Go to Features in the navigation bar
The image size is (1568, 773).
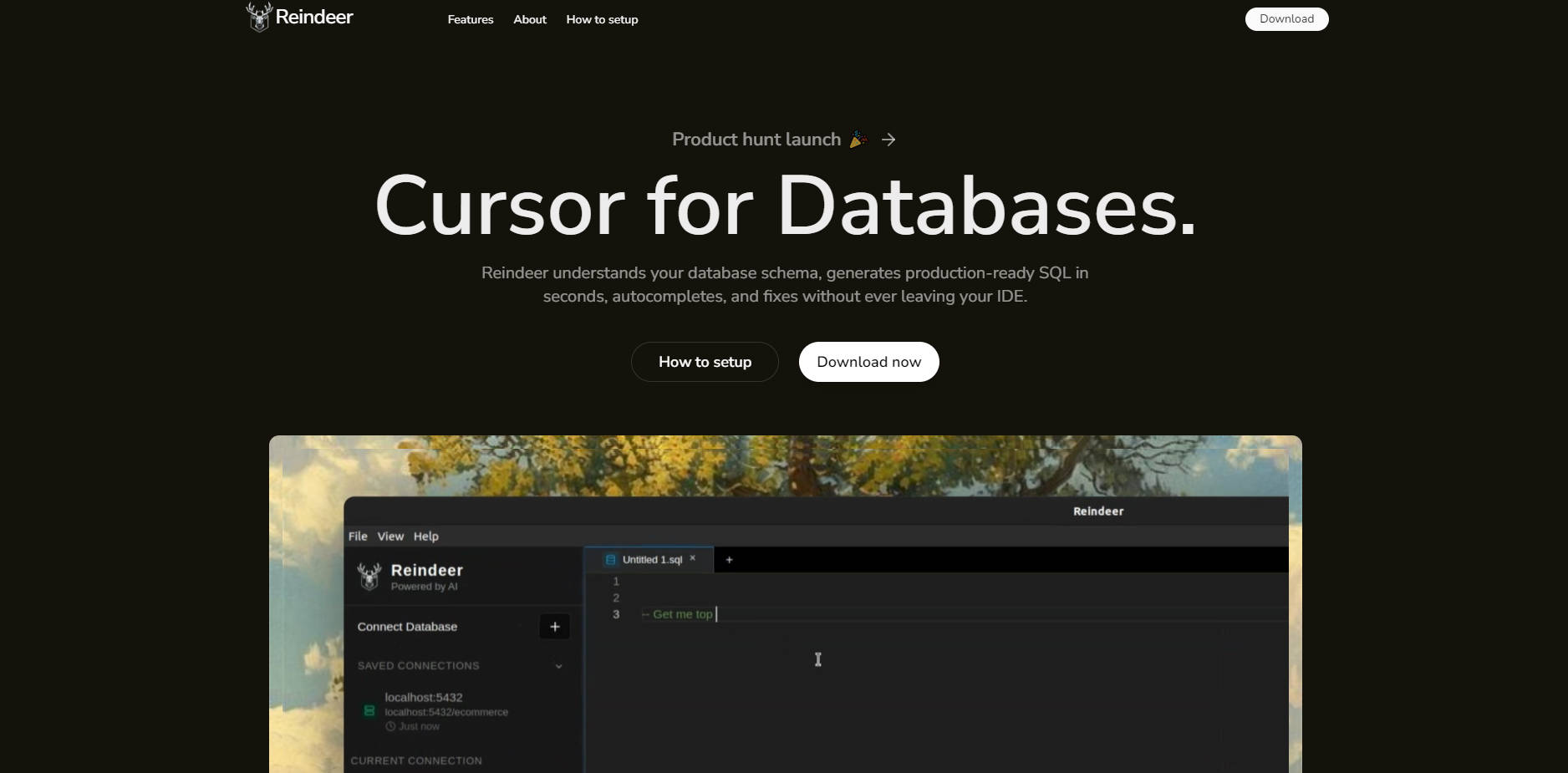coord(470,19)
